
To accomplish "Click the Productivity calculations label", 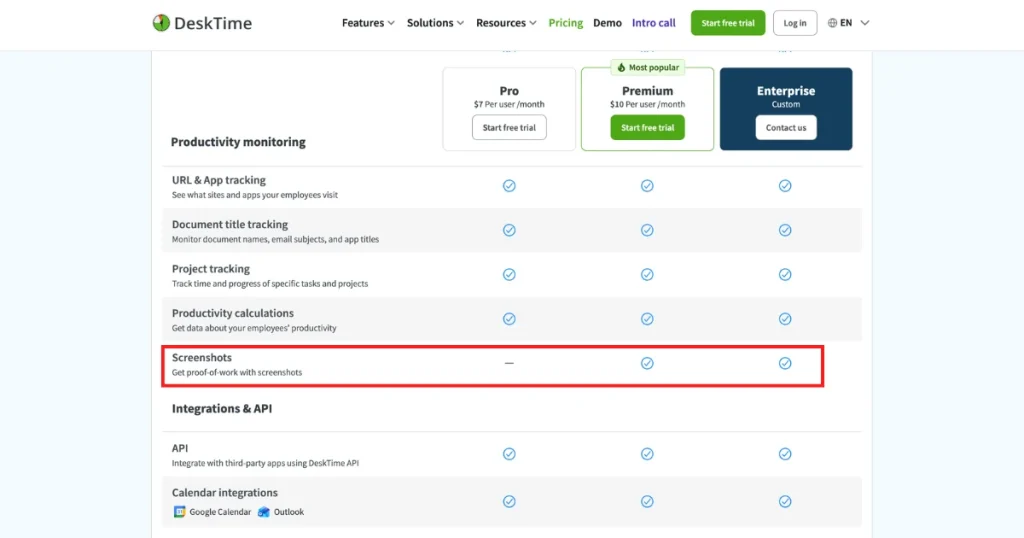I will [233, 313].
